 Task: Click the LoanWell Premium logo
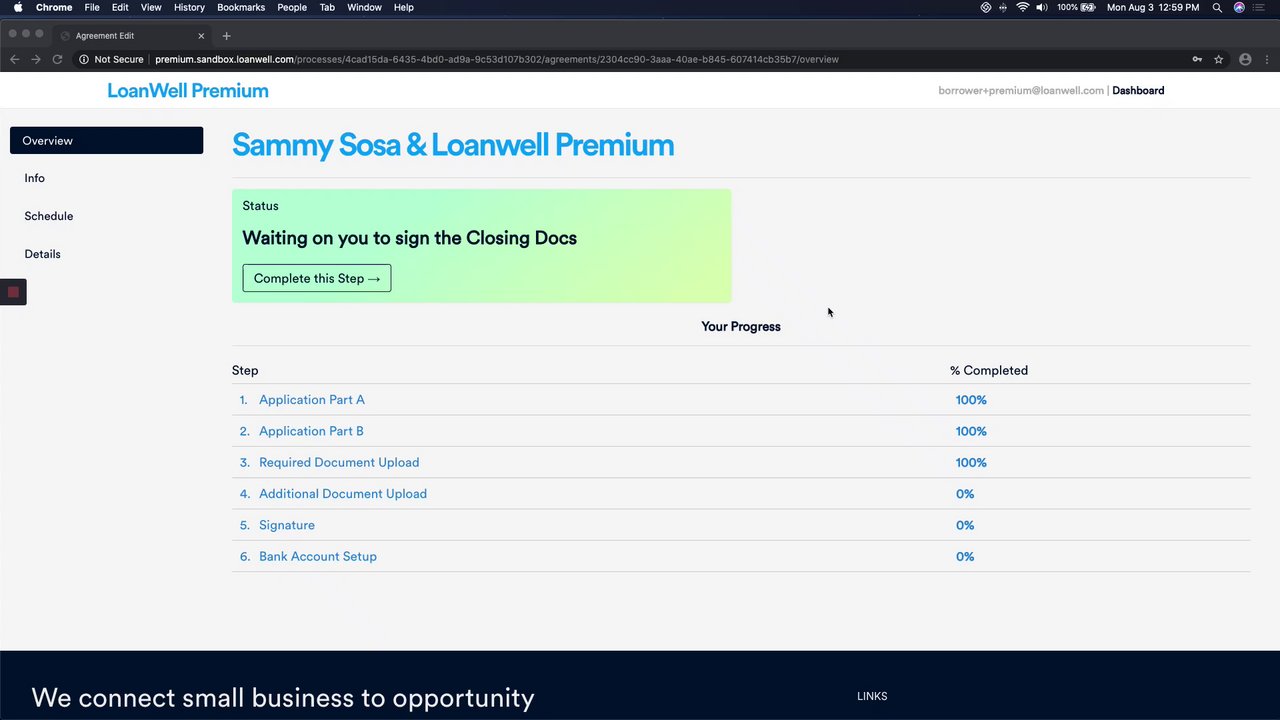(188, 90)
